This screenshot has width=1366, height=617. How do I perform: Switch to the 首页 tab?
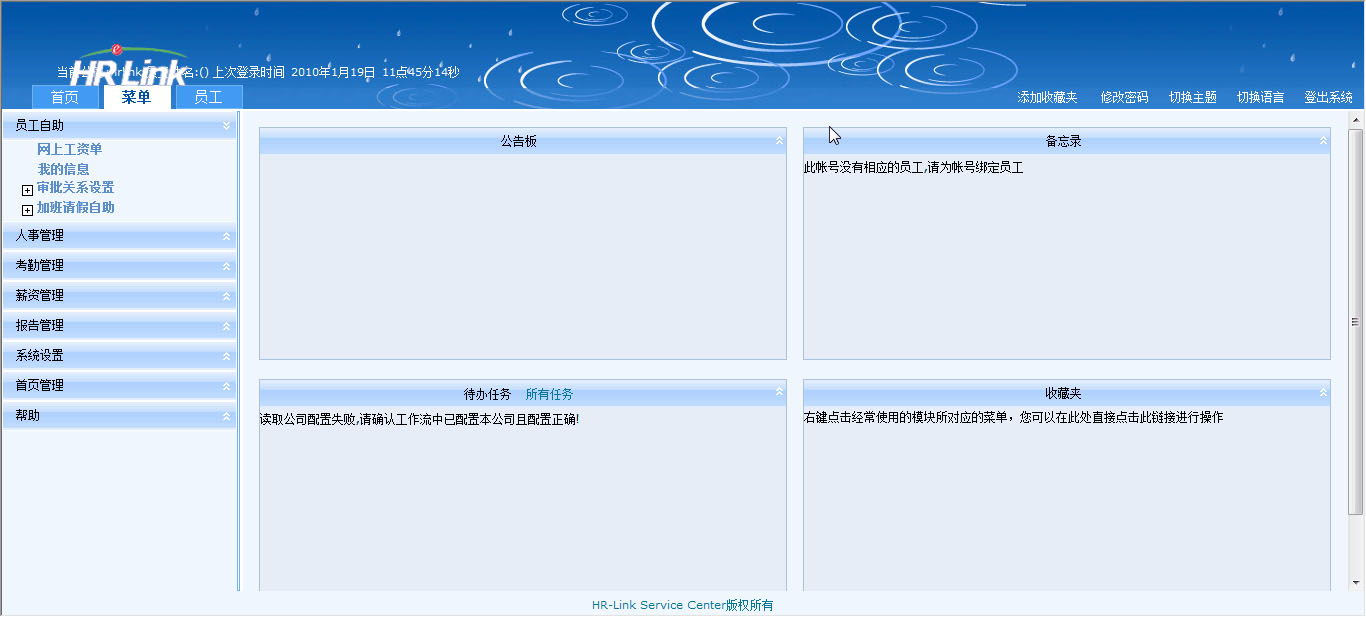(x=65, y=97)
